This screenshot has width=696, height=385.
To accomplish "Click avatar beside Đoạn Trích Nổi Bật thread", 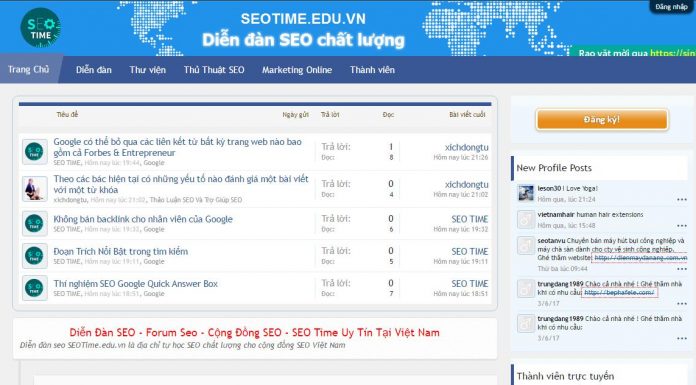I will [x=34, y=255].
